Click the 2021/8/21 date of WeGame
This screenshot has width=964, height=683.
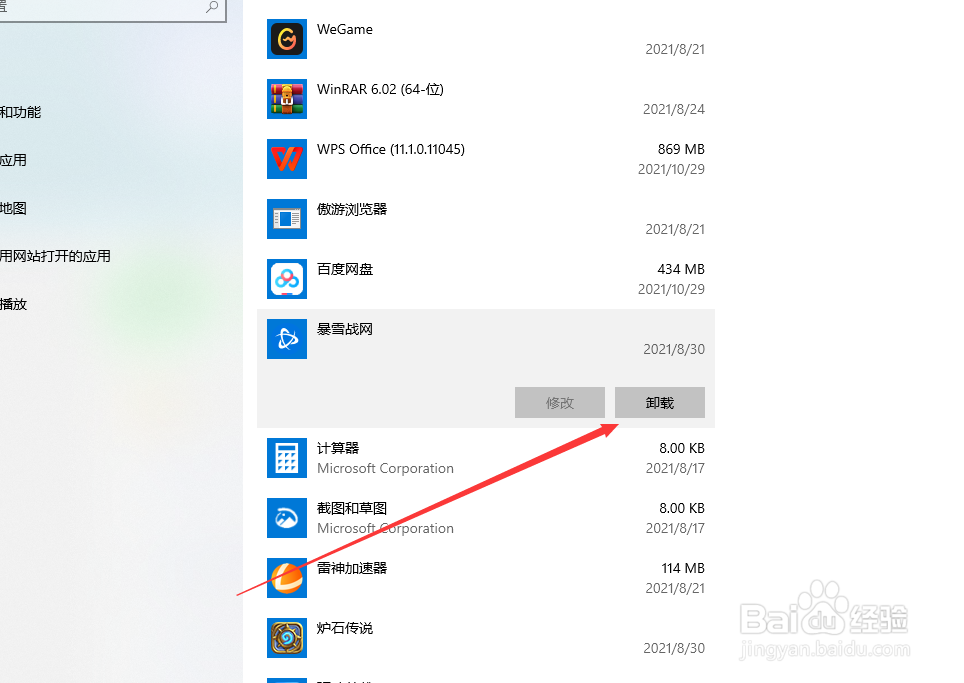pos(675,49)
